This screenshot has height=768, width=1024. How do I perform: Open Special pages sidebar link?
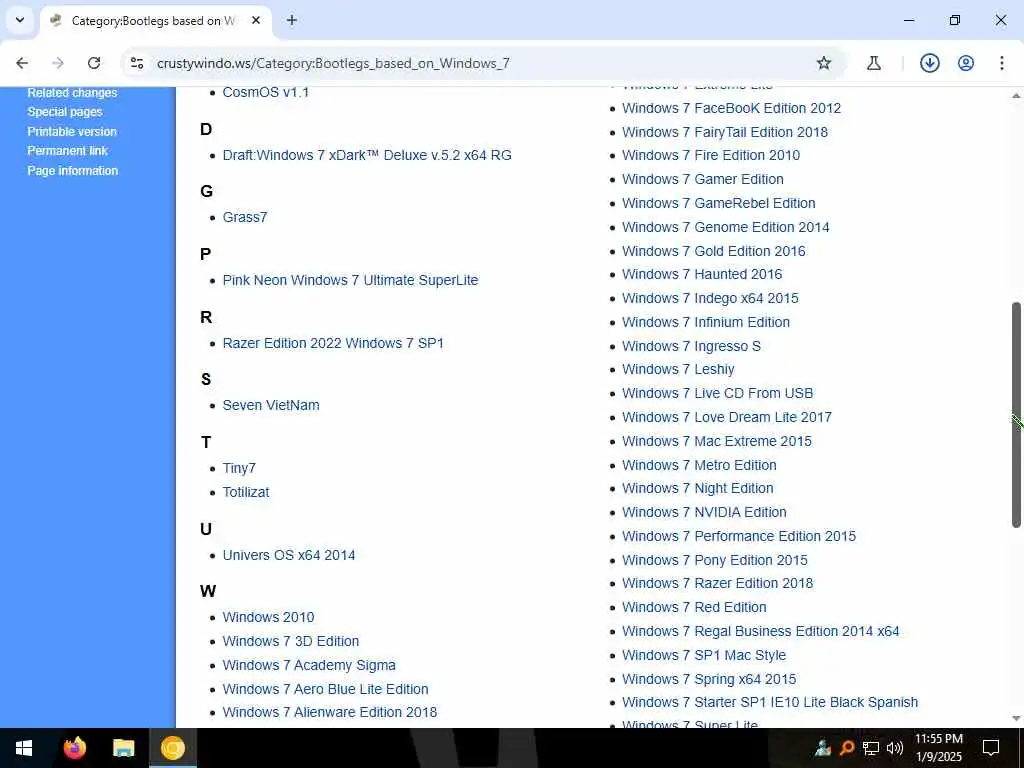(65, 112)
